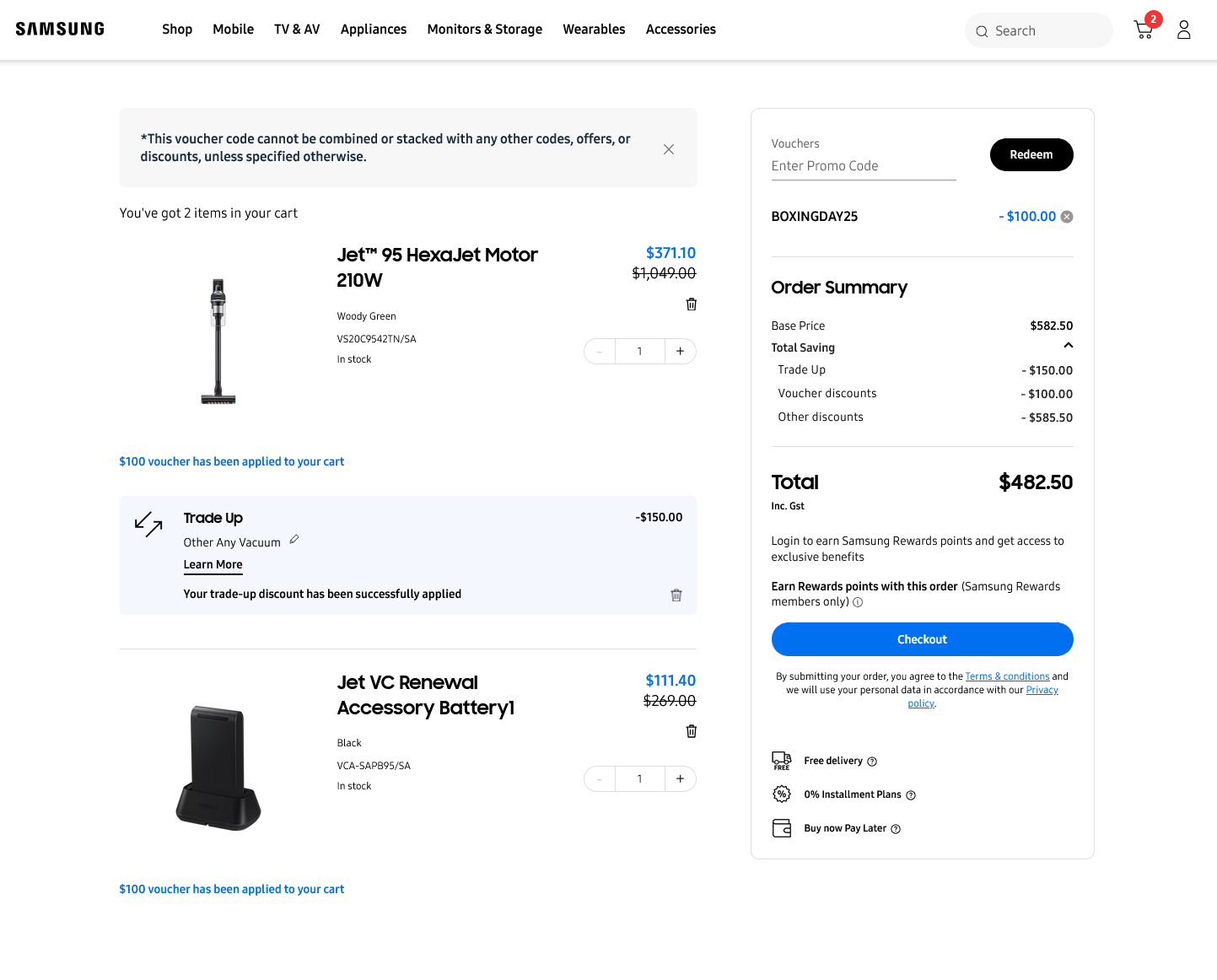Screen dimensions: 1217x980
Task: Remove the Jet VC Renewal Battery item
Action: point(691,731)
